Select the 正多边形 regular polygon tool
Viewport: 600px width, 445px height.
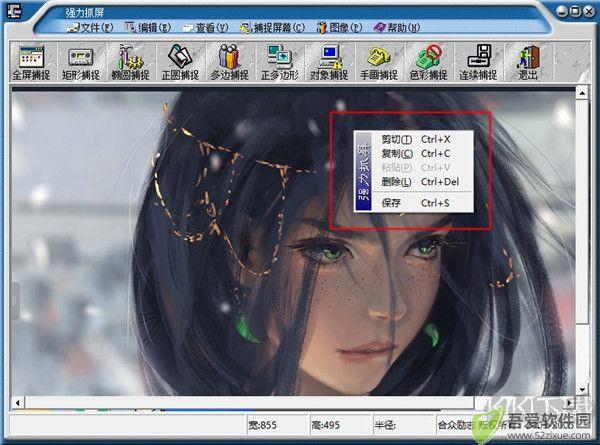[x=279, y=62]
